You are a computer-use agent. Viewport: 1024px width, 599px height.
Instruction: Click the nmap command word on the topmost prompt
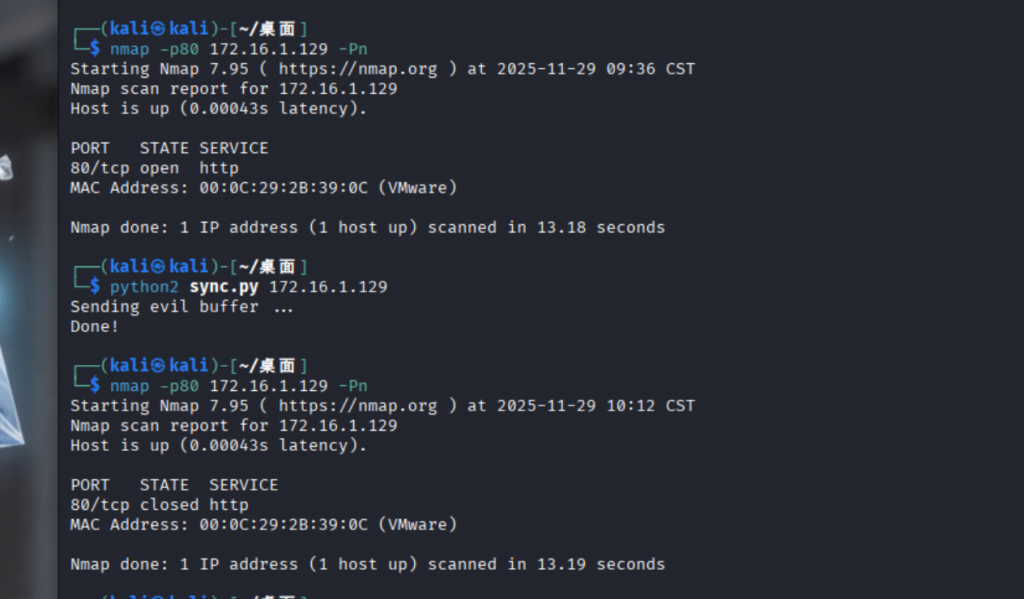(130, 49)
